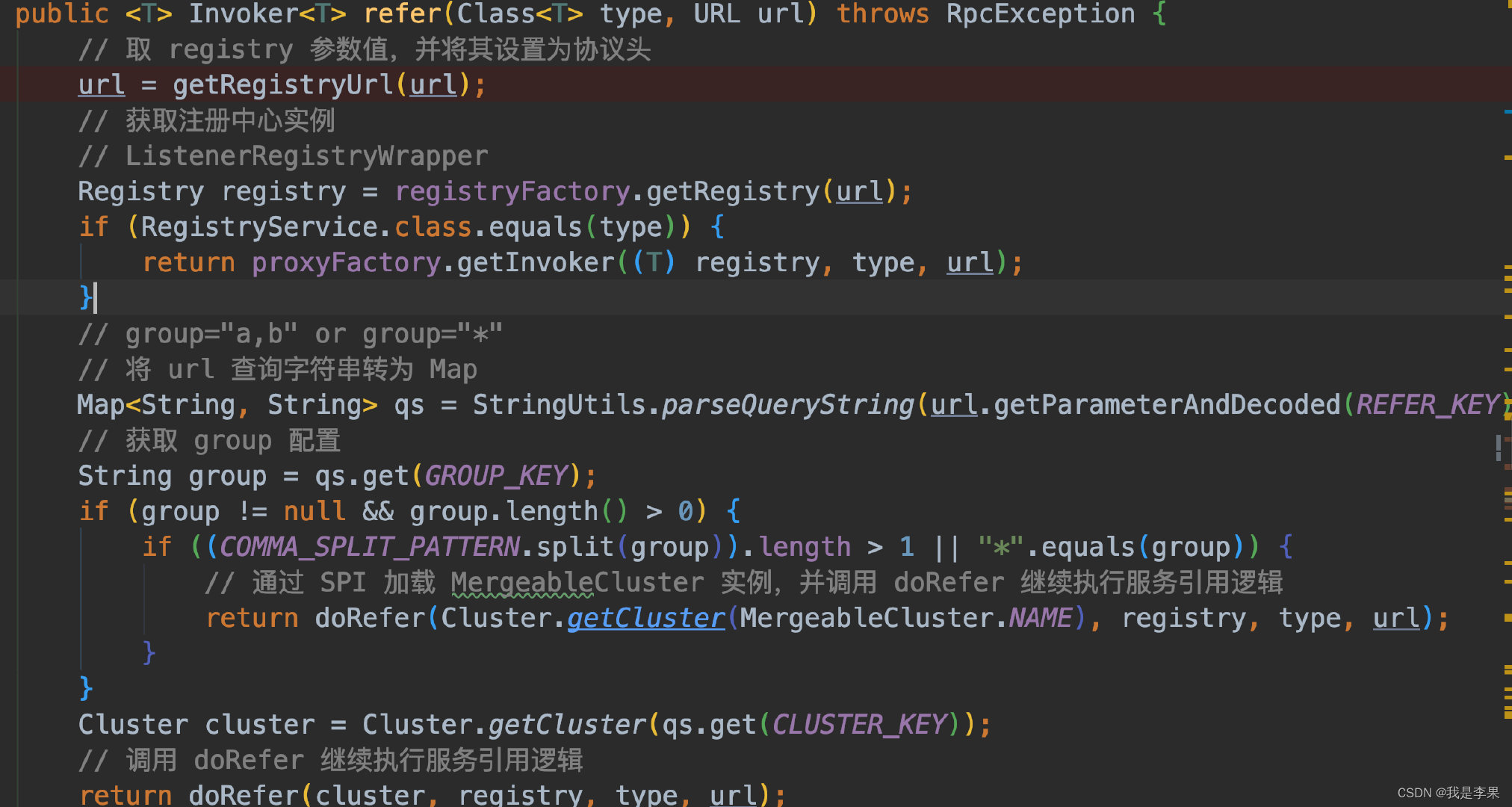Click the 'GROUP_KEY' constant
This screenshot has width=1512, height=807.
[496, 475]
